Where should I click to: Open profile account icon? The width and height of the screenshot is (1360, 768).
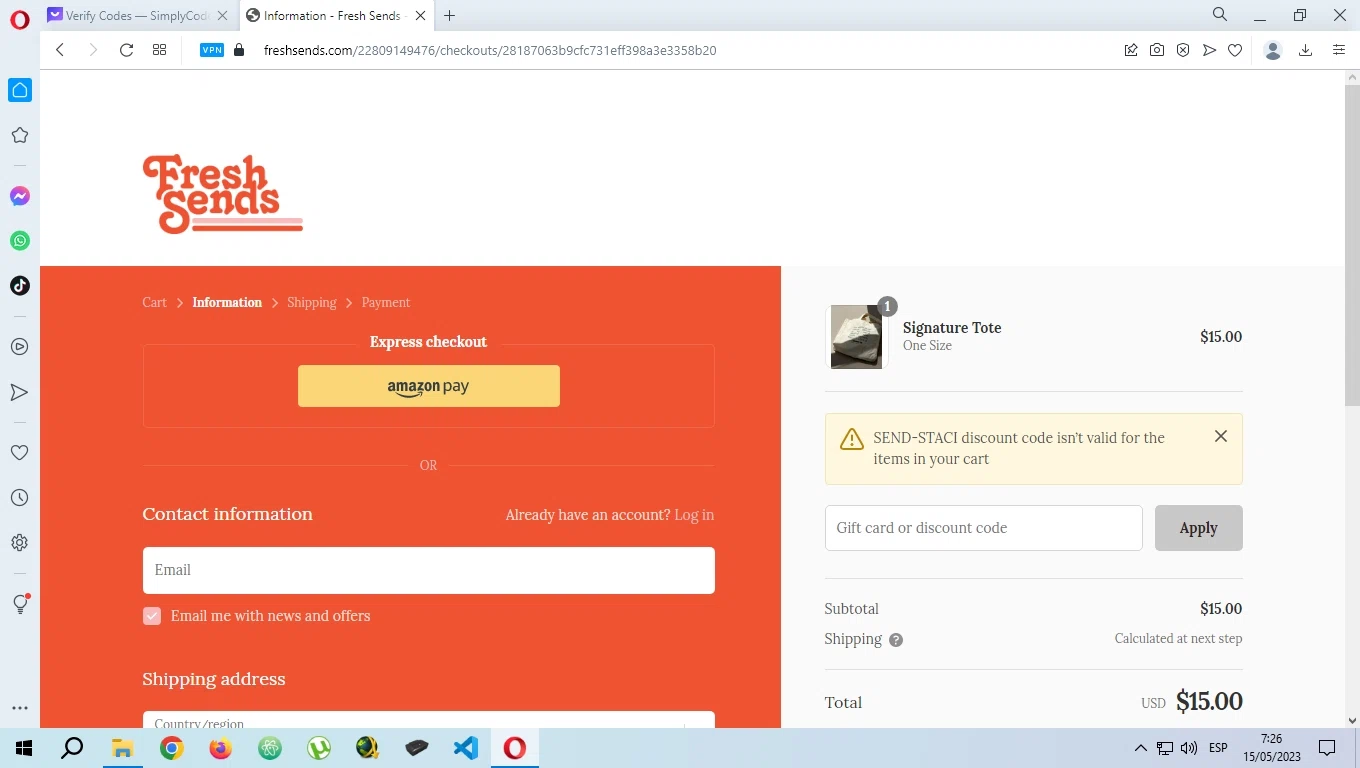[1273, 50]
